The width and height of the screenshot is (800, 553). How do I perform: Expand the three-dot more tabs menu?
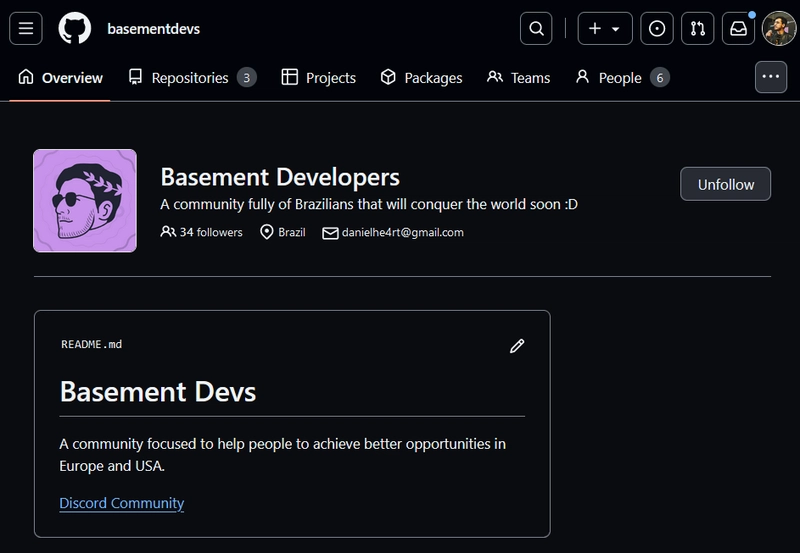coord(771,77)
